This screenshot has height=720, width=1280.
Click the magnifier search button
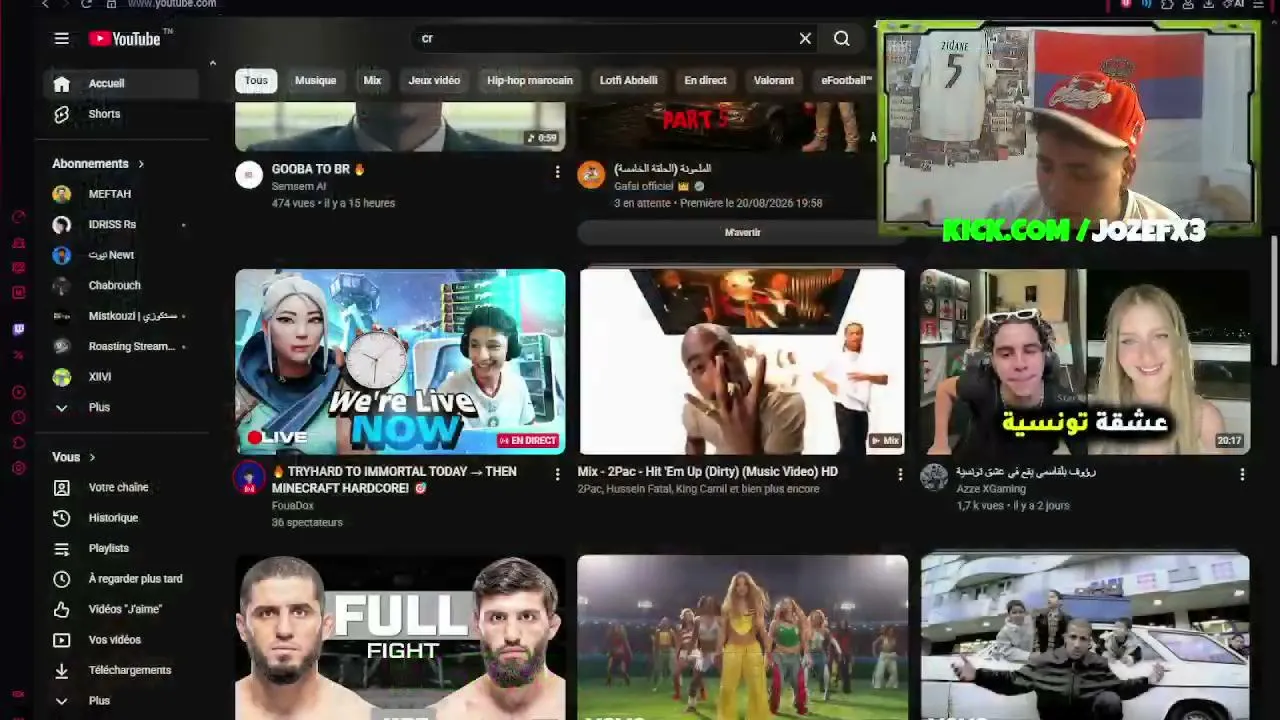click(842, 38)
